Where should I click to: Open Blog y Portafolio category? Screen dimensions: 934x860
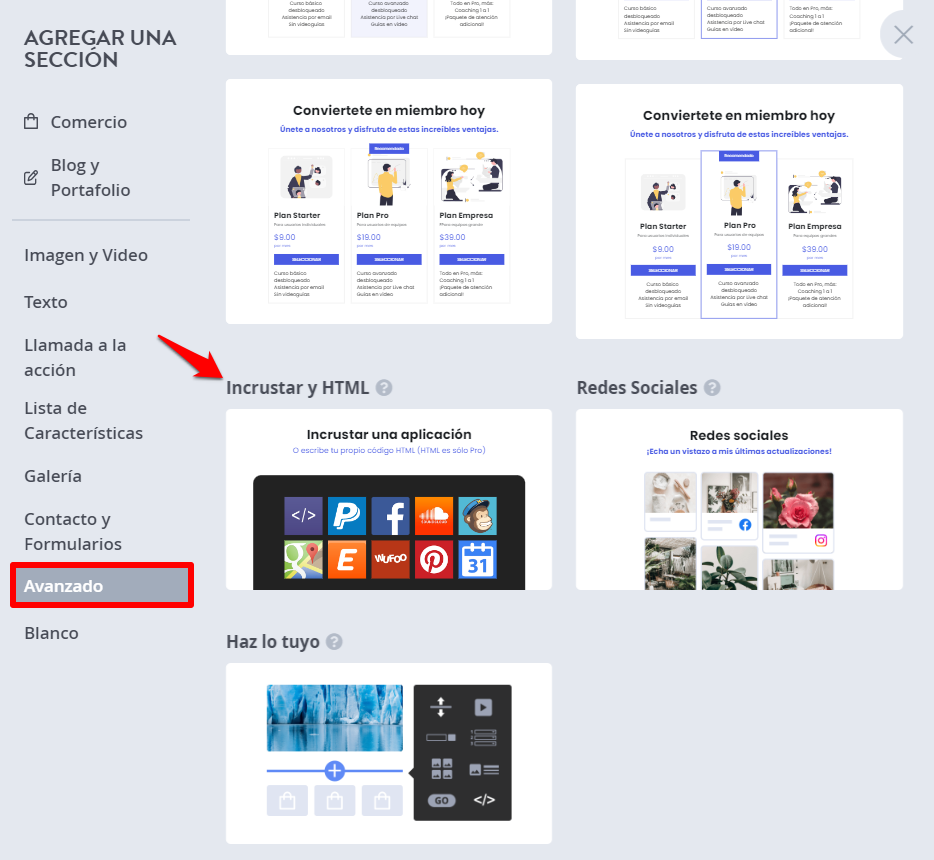pyautogui.click(x=90, y=177)
